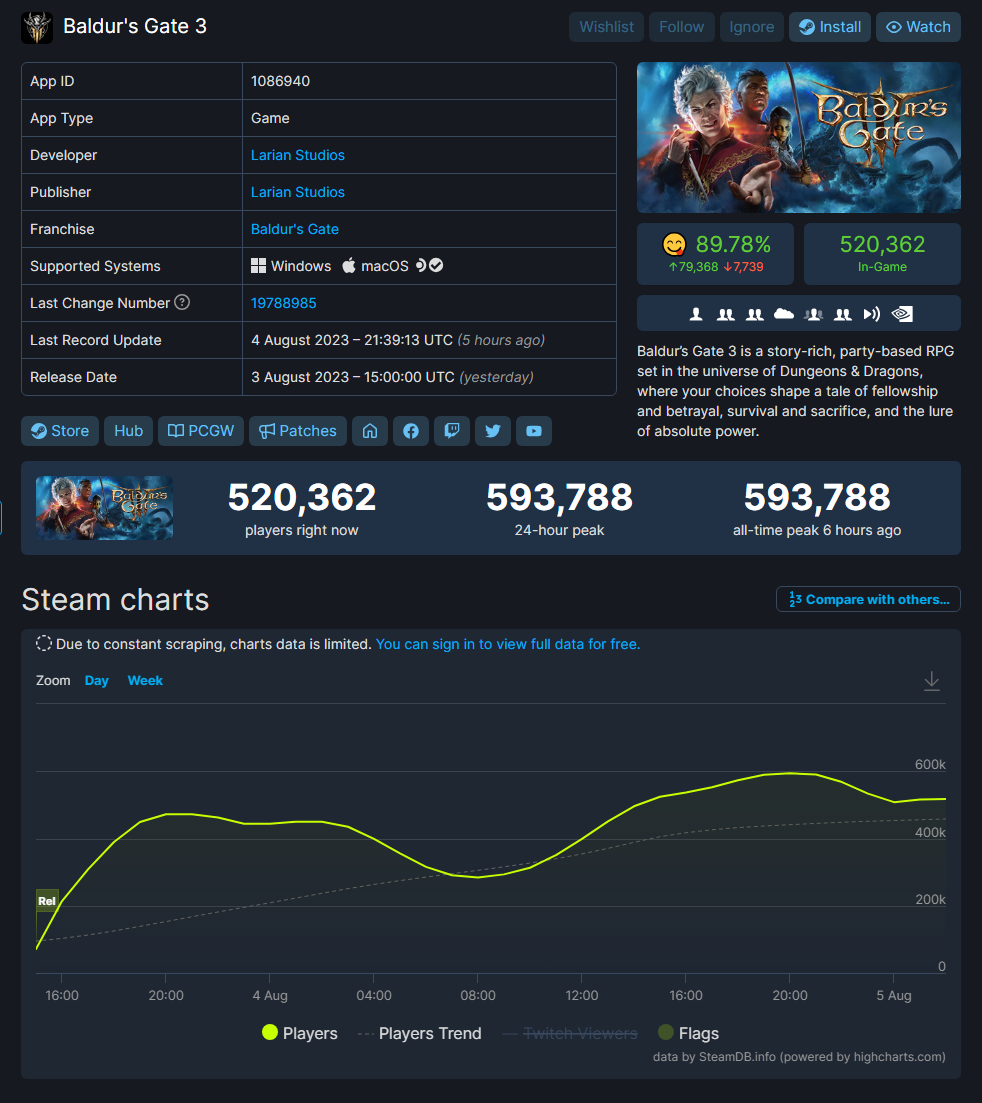Click the eye icon in Watch button
Image resolution: width=982 pixels, height=1103 pixels.
point(893,27)
